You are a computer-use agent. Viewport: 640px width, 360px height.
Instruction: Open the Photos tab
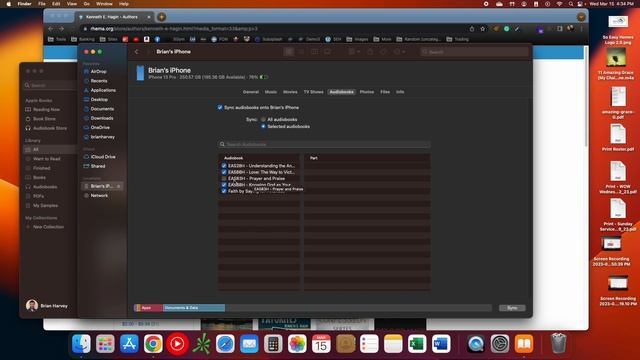[367, 92]
